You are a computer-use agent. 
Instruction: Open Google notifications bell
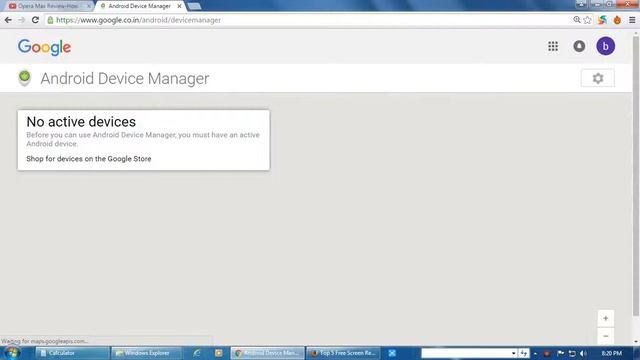579,46
